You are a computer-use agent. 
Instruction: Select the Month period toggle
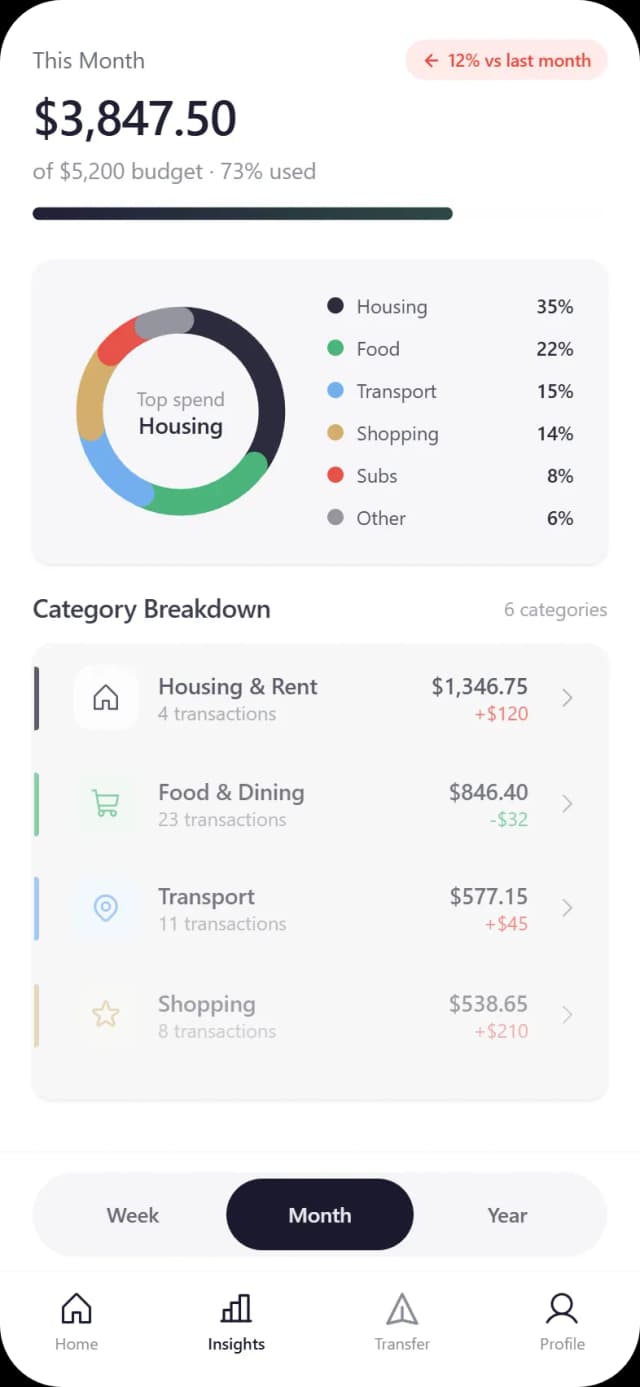(x=319, y=1215)
